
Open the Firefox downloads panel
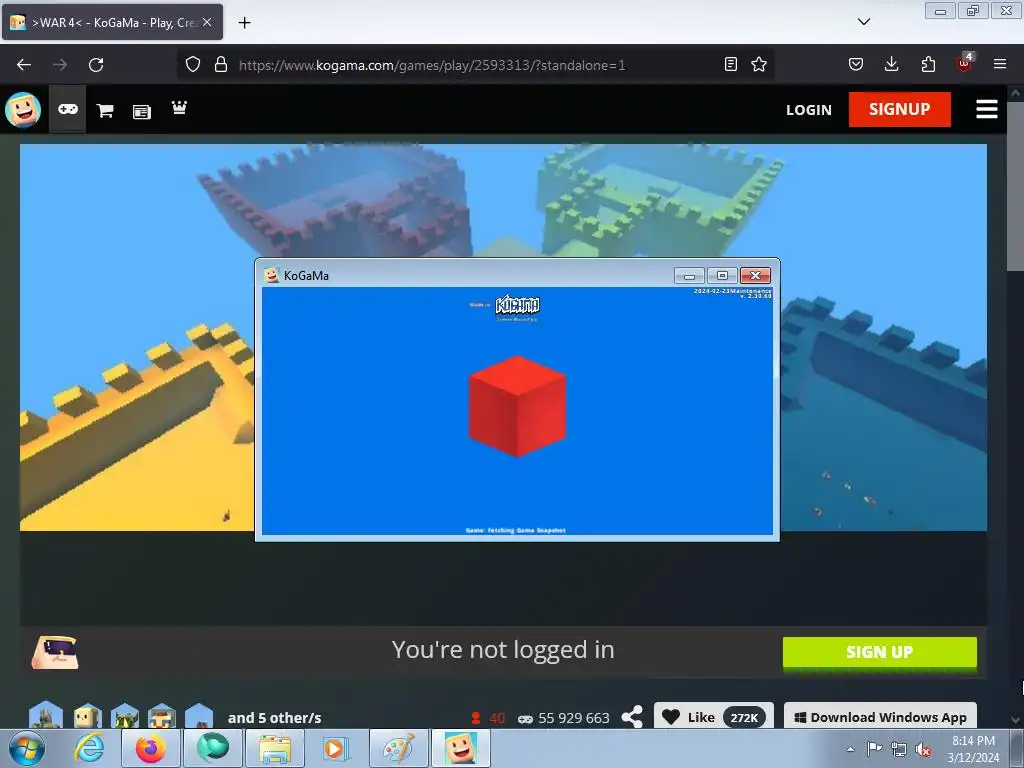click(891, 64)
